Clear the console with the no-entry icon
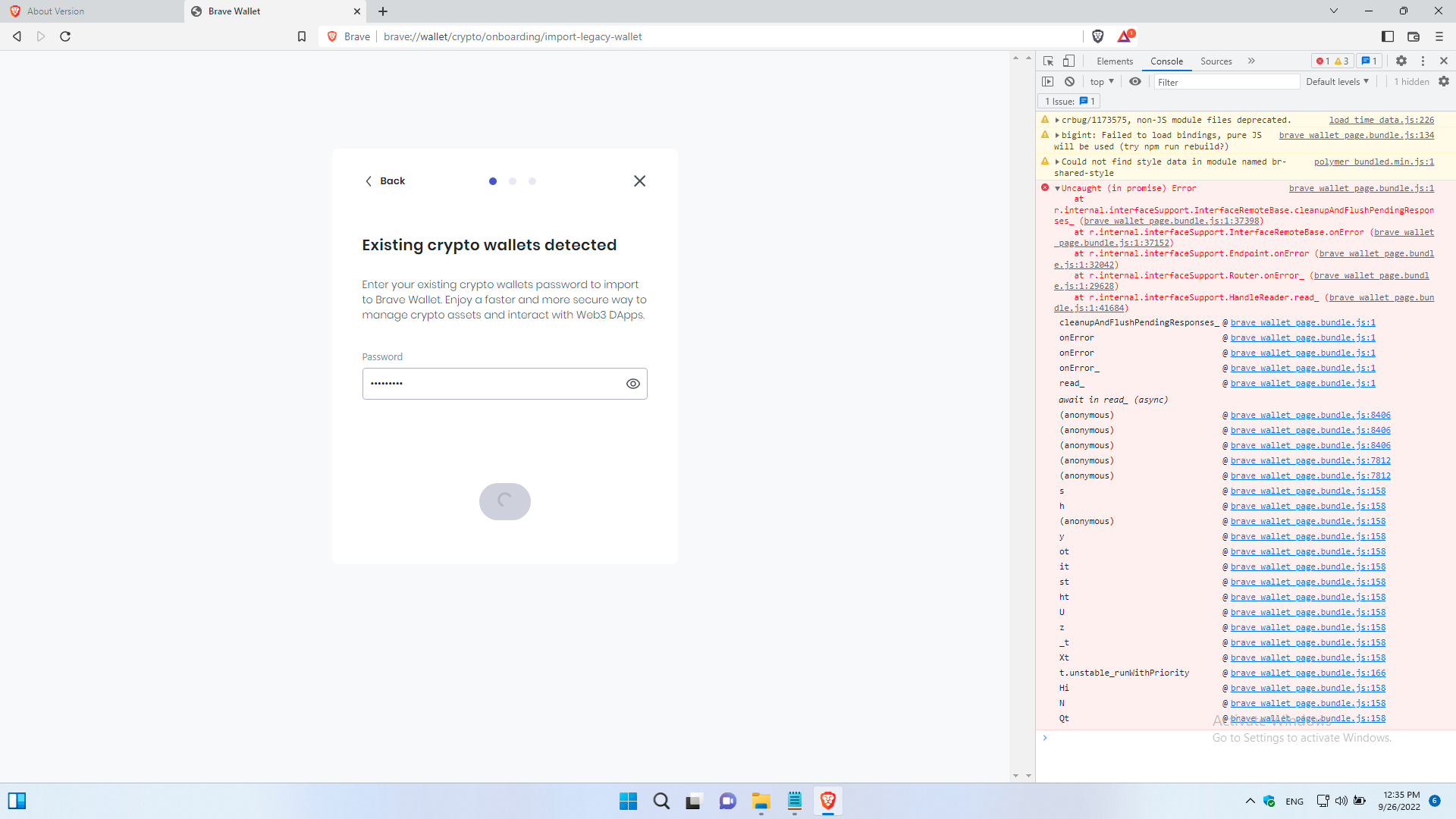 1069,81
